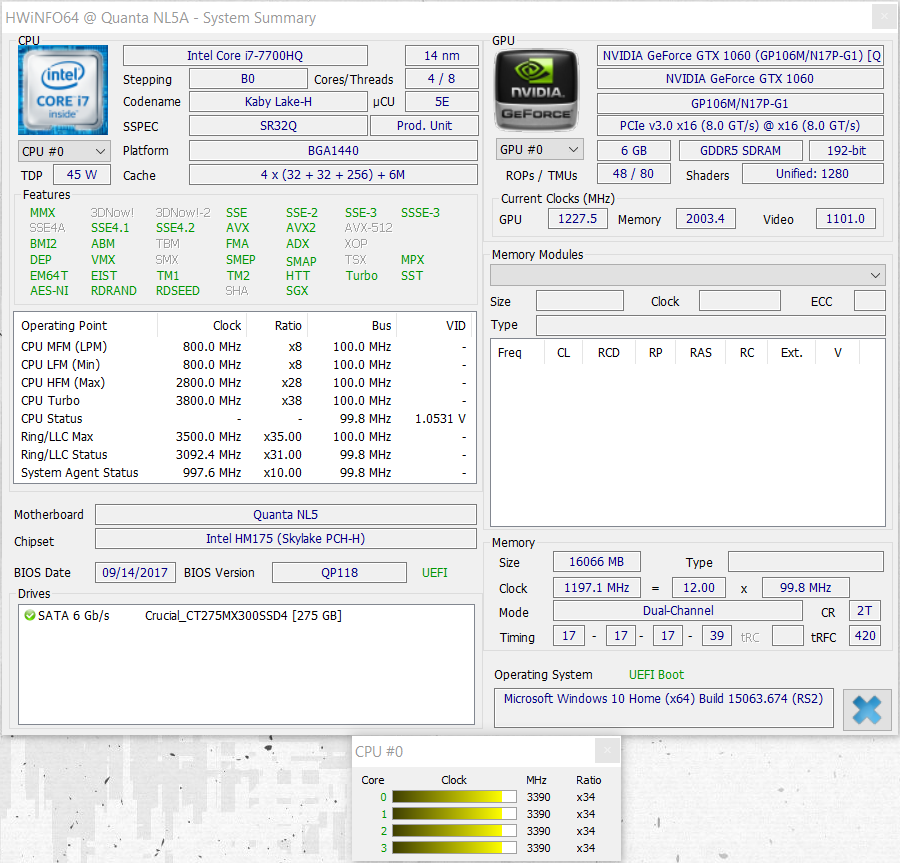The width and height of the screenshot is (900, 863).
Task: Click the Core 3 clock bar
Action: click(x=455, y=848)
